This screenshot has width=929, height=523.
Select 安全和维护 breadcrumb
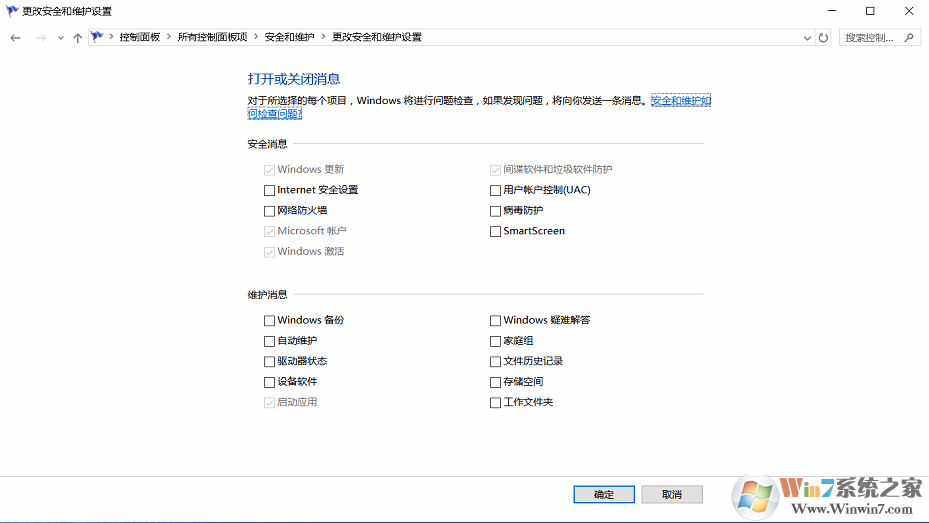(x=289, y=37)
